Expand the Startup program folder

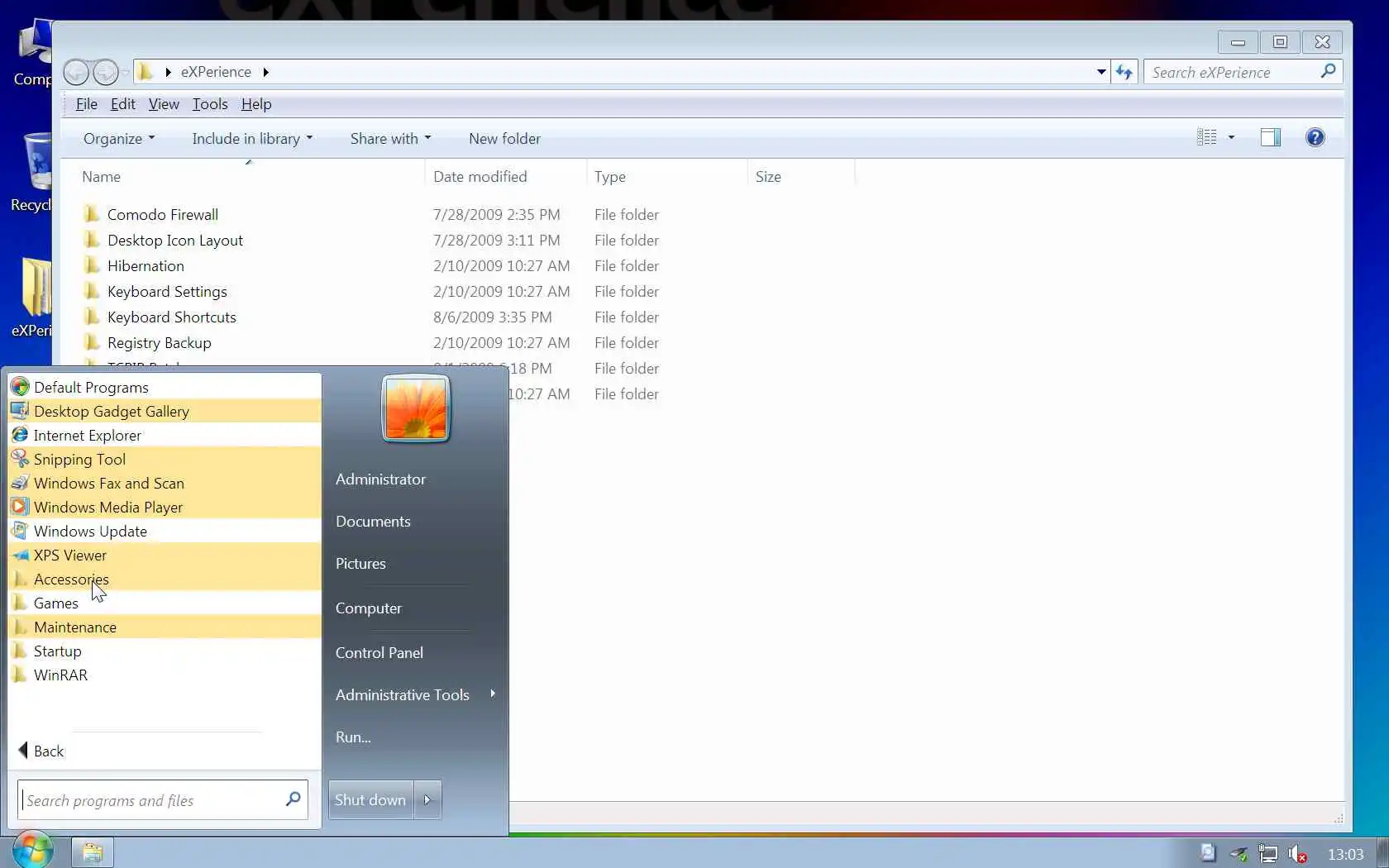[x=165, y=651]
